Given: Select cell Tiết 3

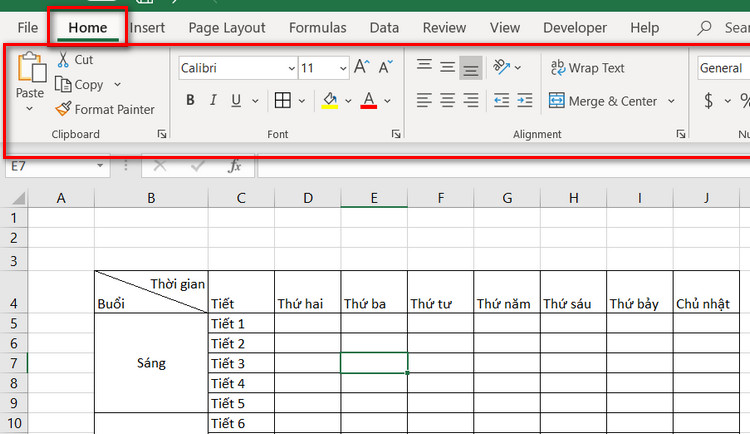Looking at the screenshot, I should [241, 363].
